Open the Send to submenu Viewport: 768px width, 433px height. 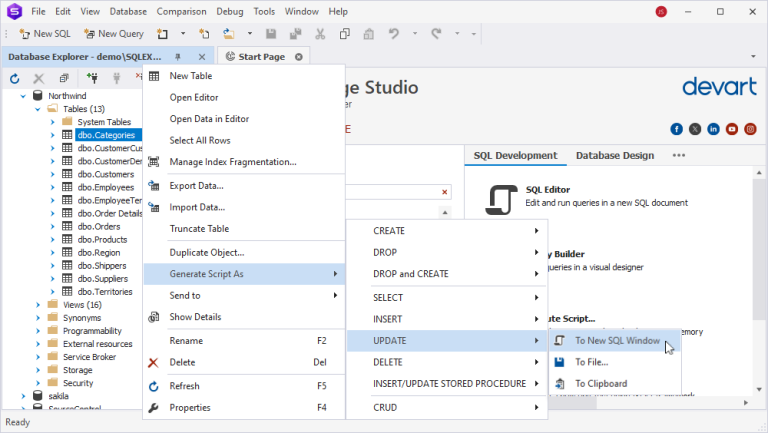pyautogui.click(x=244, y=295)
